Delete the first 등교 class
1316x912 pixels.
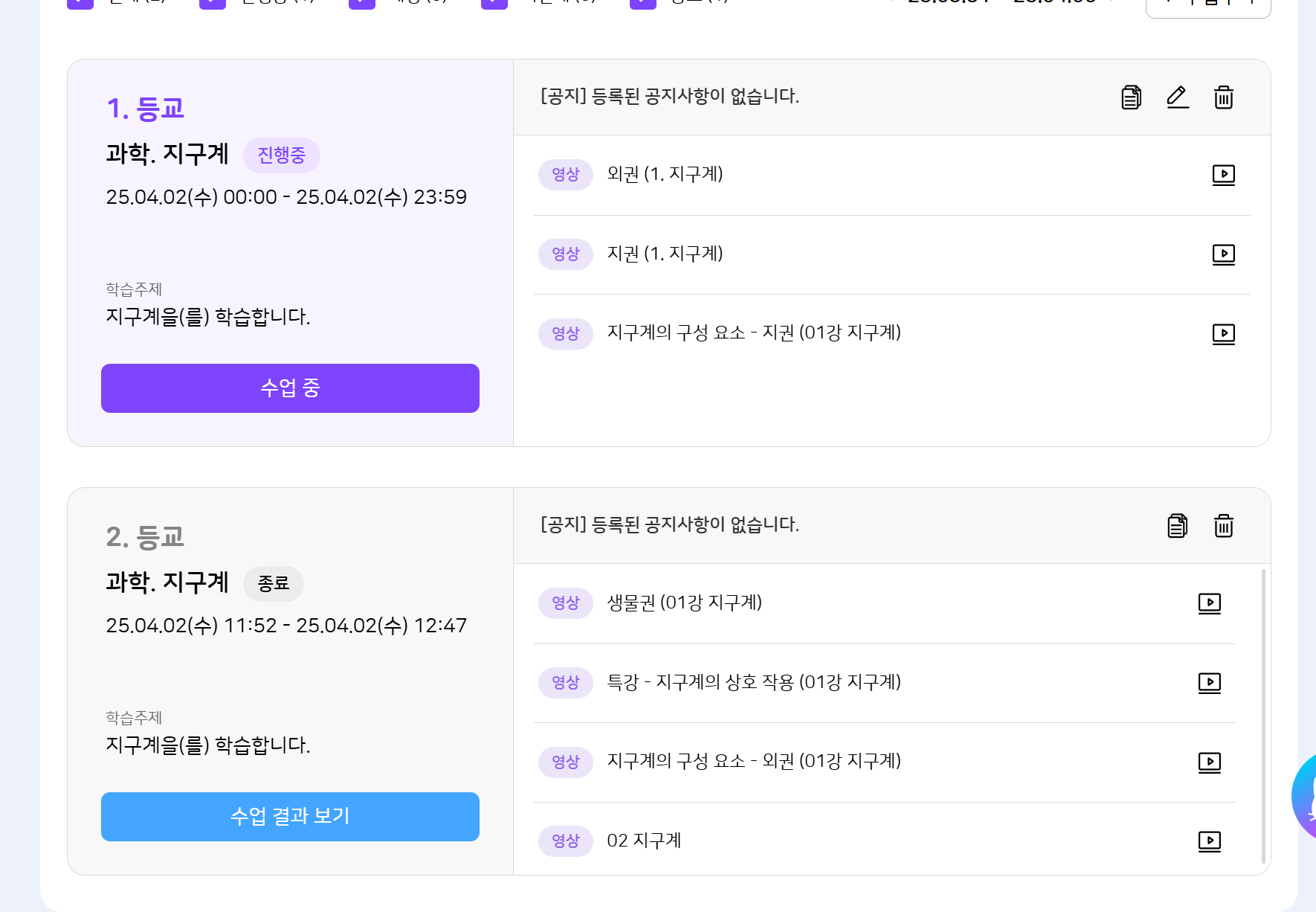coord(1224,97)
